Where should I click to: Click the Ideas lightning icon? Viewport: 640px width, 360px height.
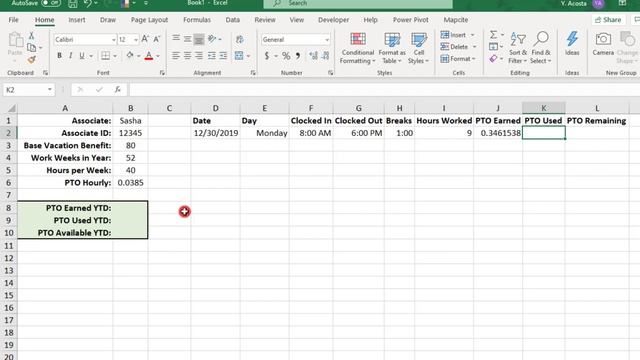tap(572, 44)
